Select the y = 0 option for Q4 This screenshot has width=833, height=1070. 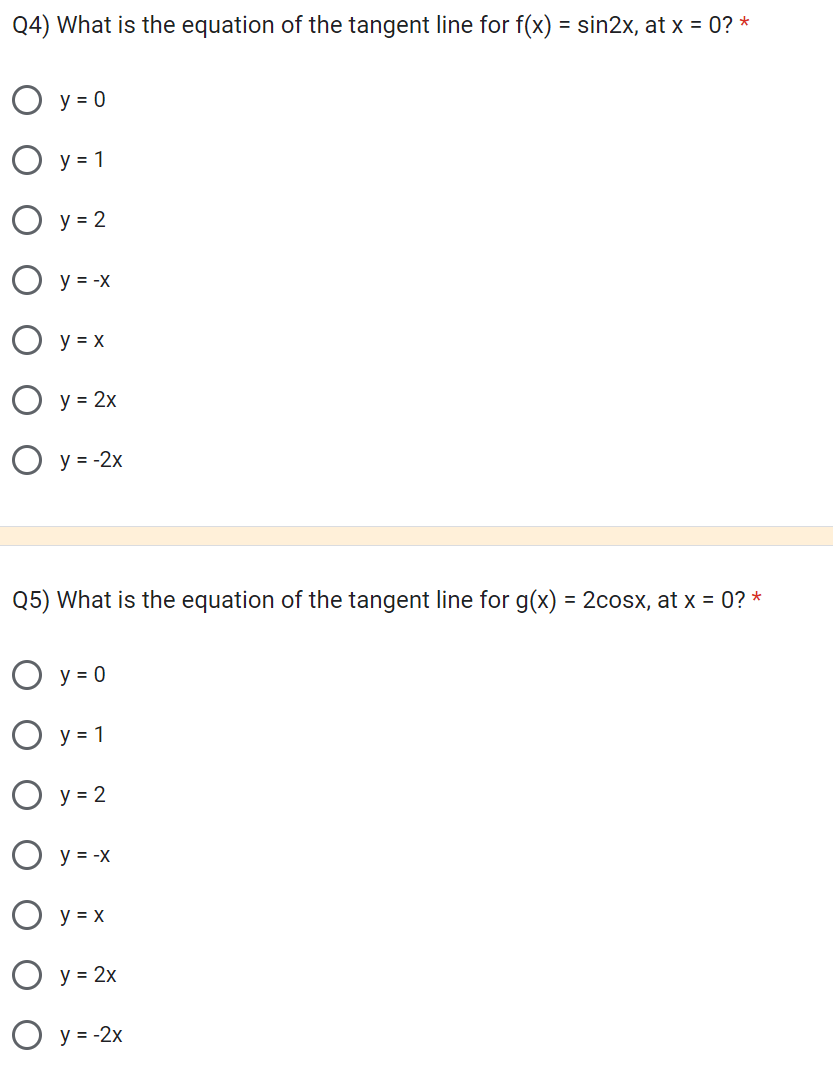click(27, 100)
